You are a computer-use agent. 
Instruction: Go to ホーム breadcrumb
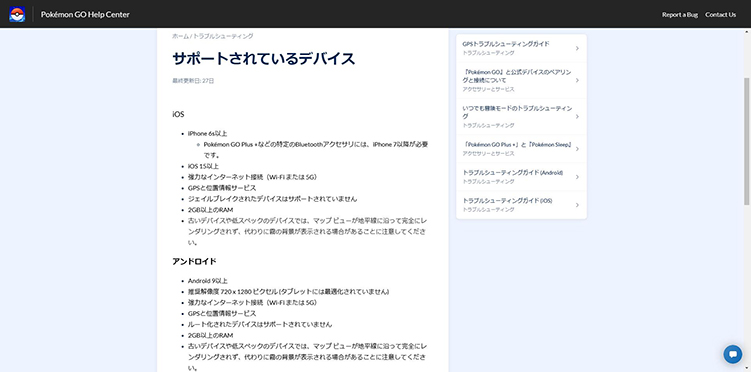point(180,36)
